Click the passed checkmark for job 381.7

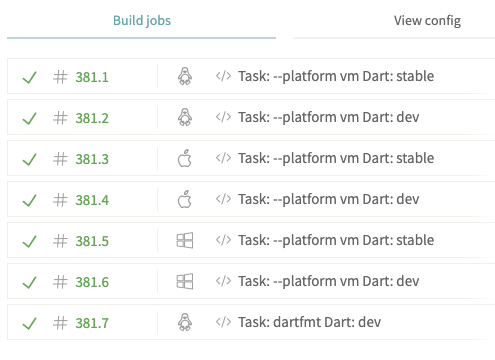tap(29, 323)
